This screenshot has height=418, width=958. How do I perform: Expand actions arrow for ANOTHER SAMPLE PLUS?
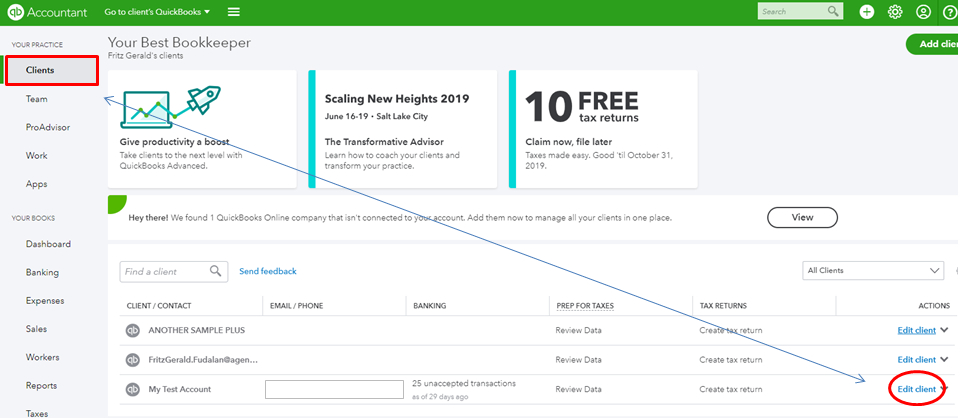coord(945,330)
